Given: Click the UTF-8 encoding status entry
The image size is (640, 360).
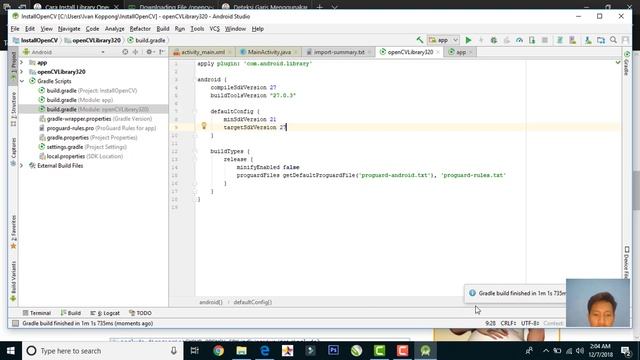Looking at the screenshot, I should coord(530,323).
